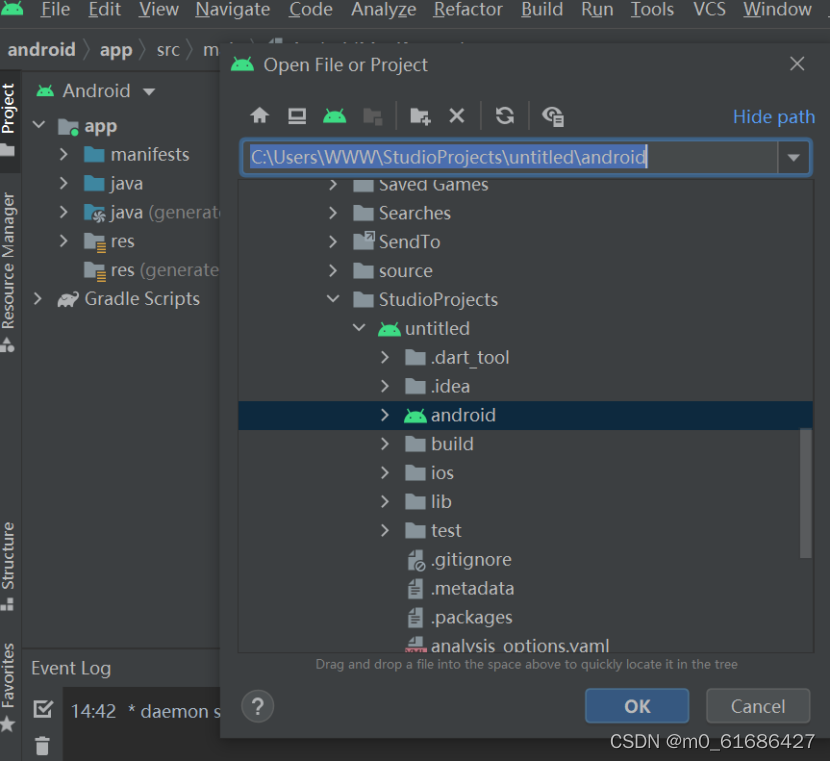The height and width of the screenshot is (761, 831).
Task: Confirm the dialog with OK
Action: click(x=637, y=706)
